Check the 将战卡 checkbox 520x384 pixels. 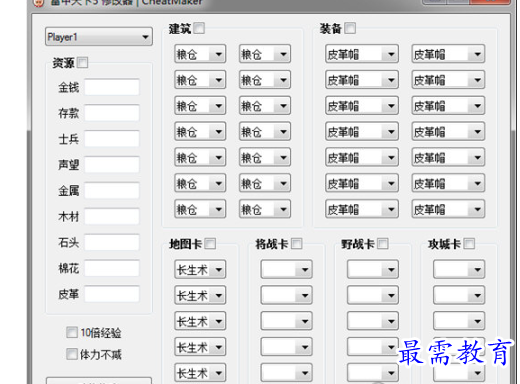[296, 244]
